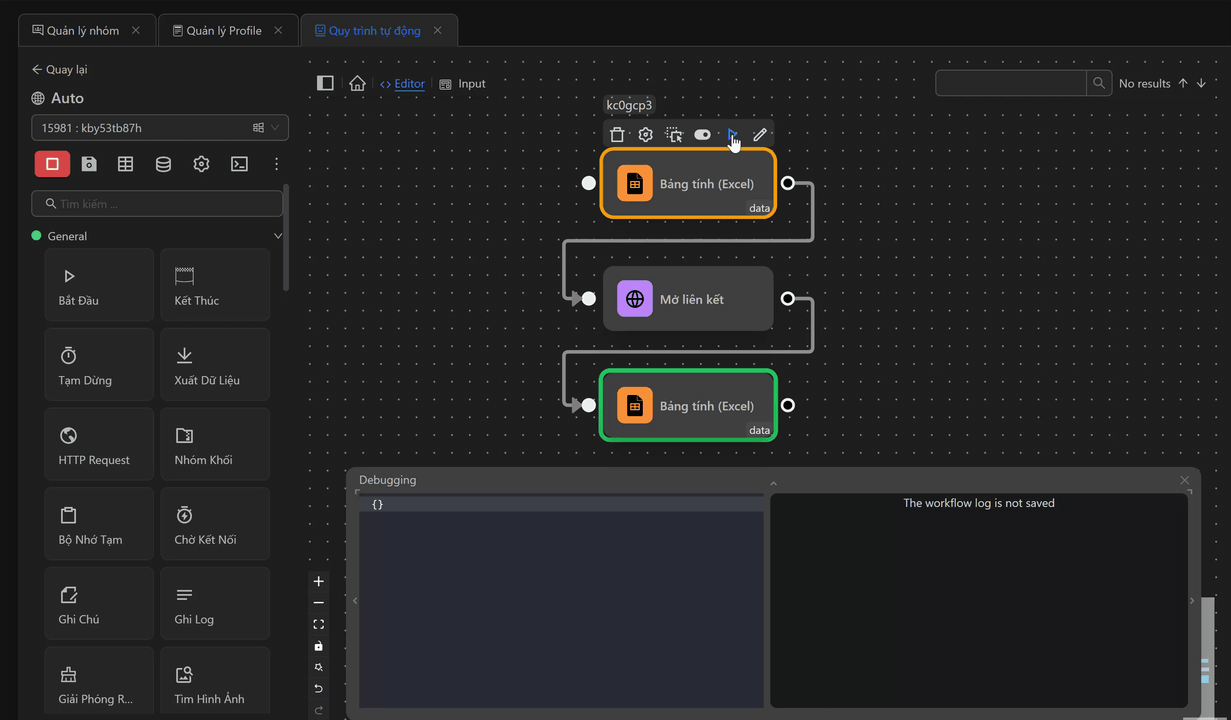The width and height of the screenshot is (1231, 720).
Task: Click the Tìm kiếm search field
Action: coord(158,204)
